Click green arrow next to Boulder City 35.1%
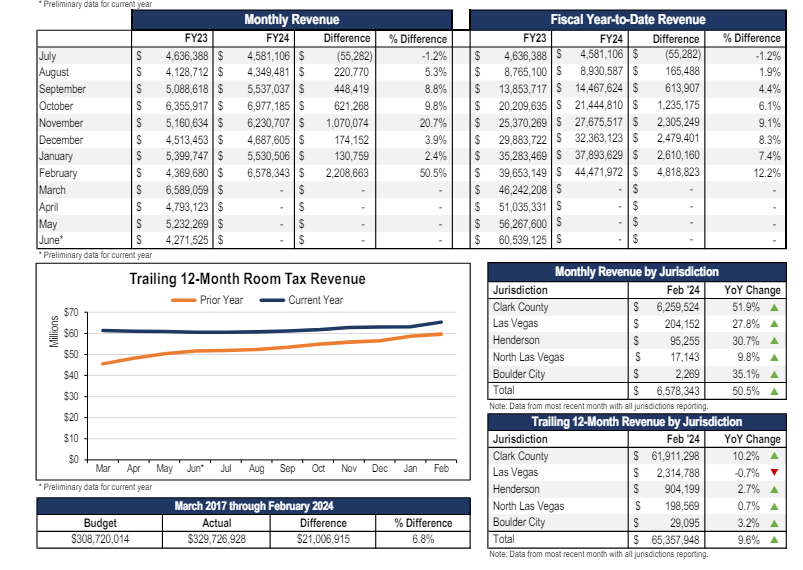Screen dimensions: 803x570 pos(773,376)
